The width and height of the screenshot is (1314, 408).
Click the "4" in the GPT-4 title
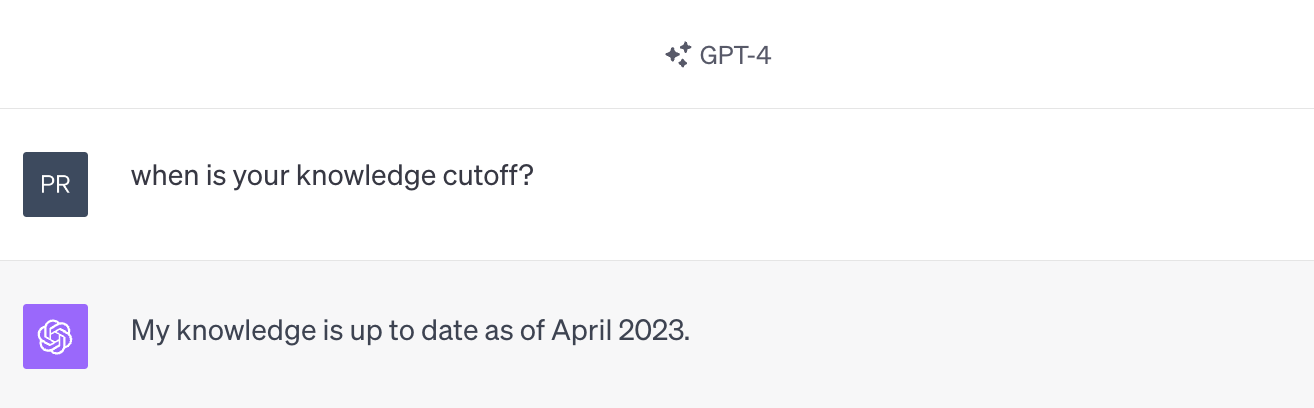click(x=763, y=55)
